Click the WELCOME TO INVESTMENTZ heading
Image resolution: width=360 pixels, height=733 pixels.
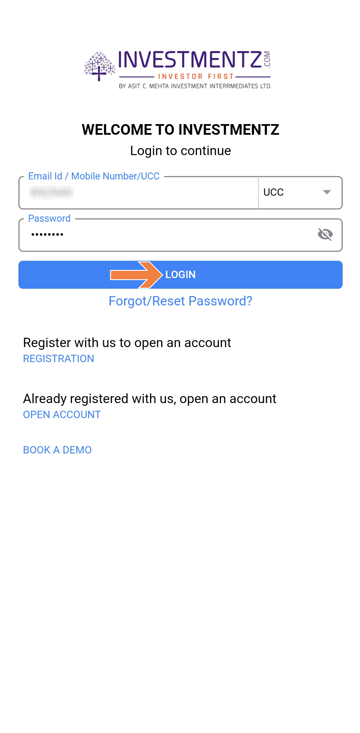pos(180,129)
